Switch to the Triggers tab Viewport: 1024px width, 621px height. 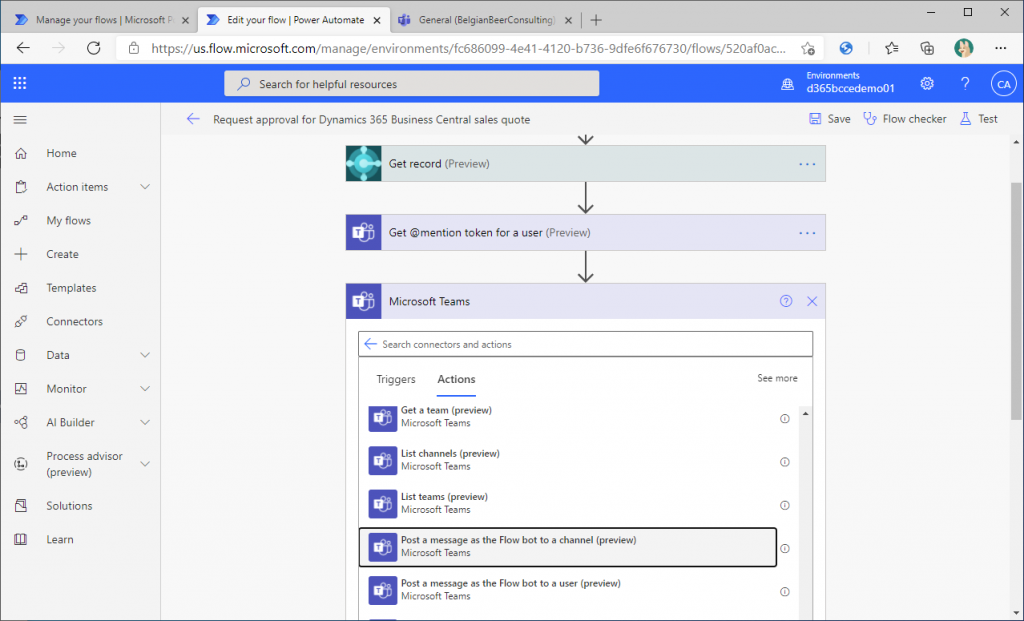point(396,379)
